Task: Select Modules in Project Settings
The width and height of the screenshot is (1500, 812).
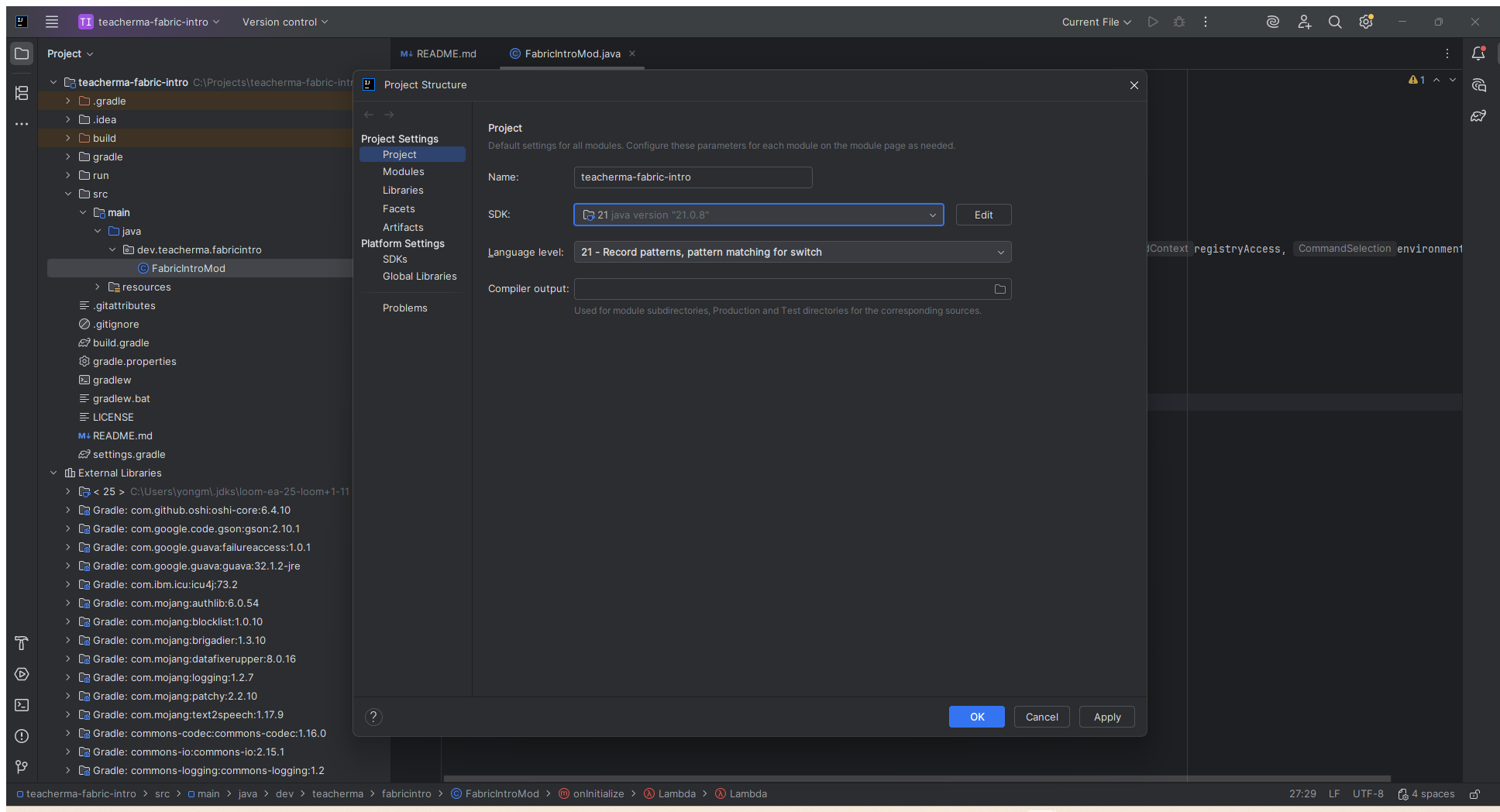Action: [404, 172]
